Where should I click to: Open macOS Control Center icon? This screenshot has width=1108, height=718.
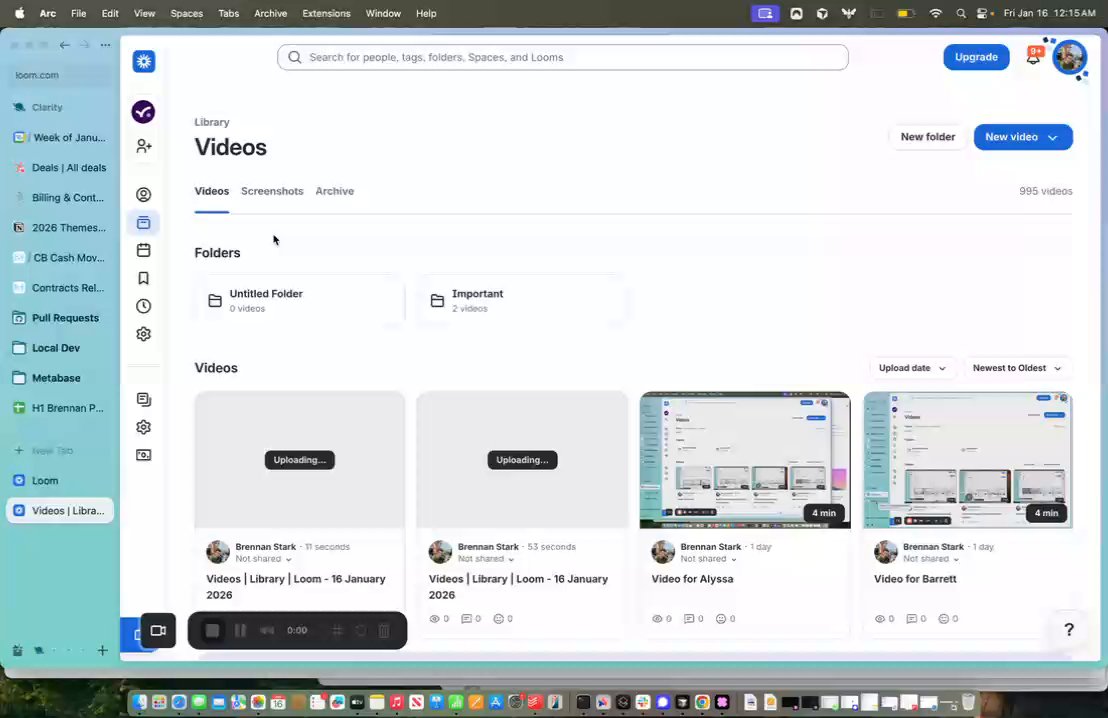click(982, 13)
